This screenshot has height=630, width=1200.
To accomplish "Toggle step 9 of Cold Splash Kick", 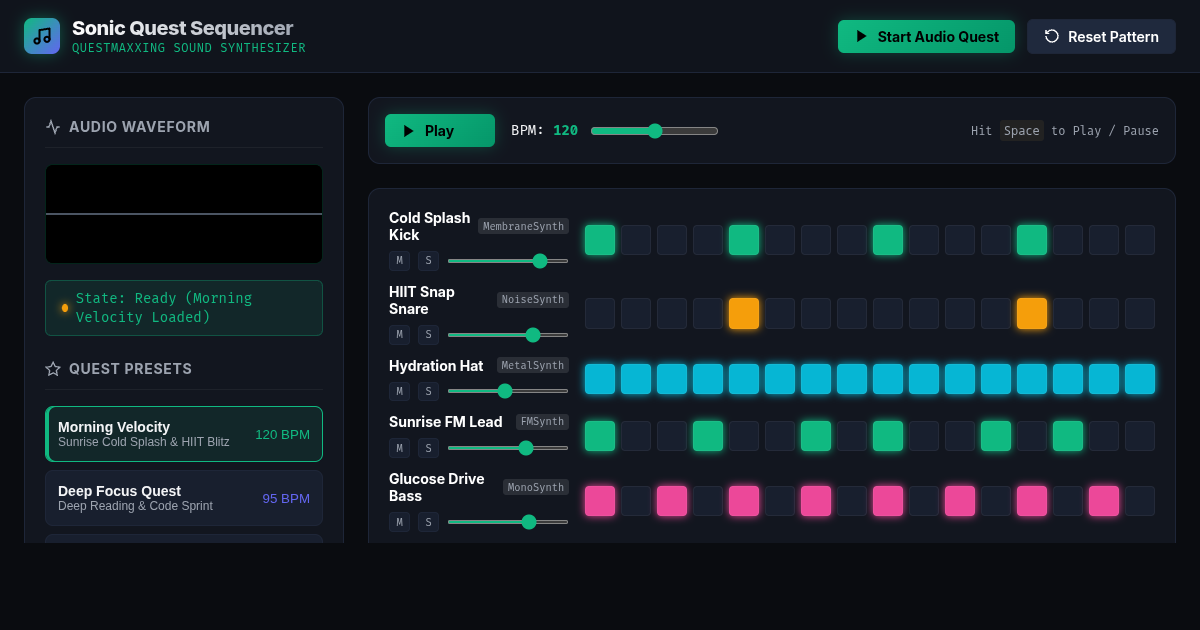I will (888, 240).
